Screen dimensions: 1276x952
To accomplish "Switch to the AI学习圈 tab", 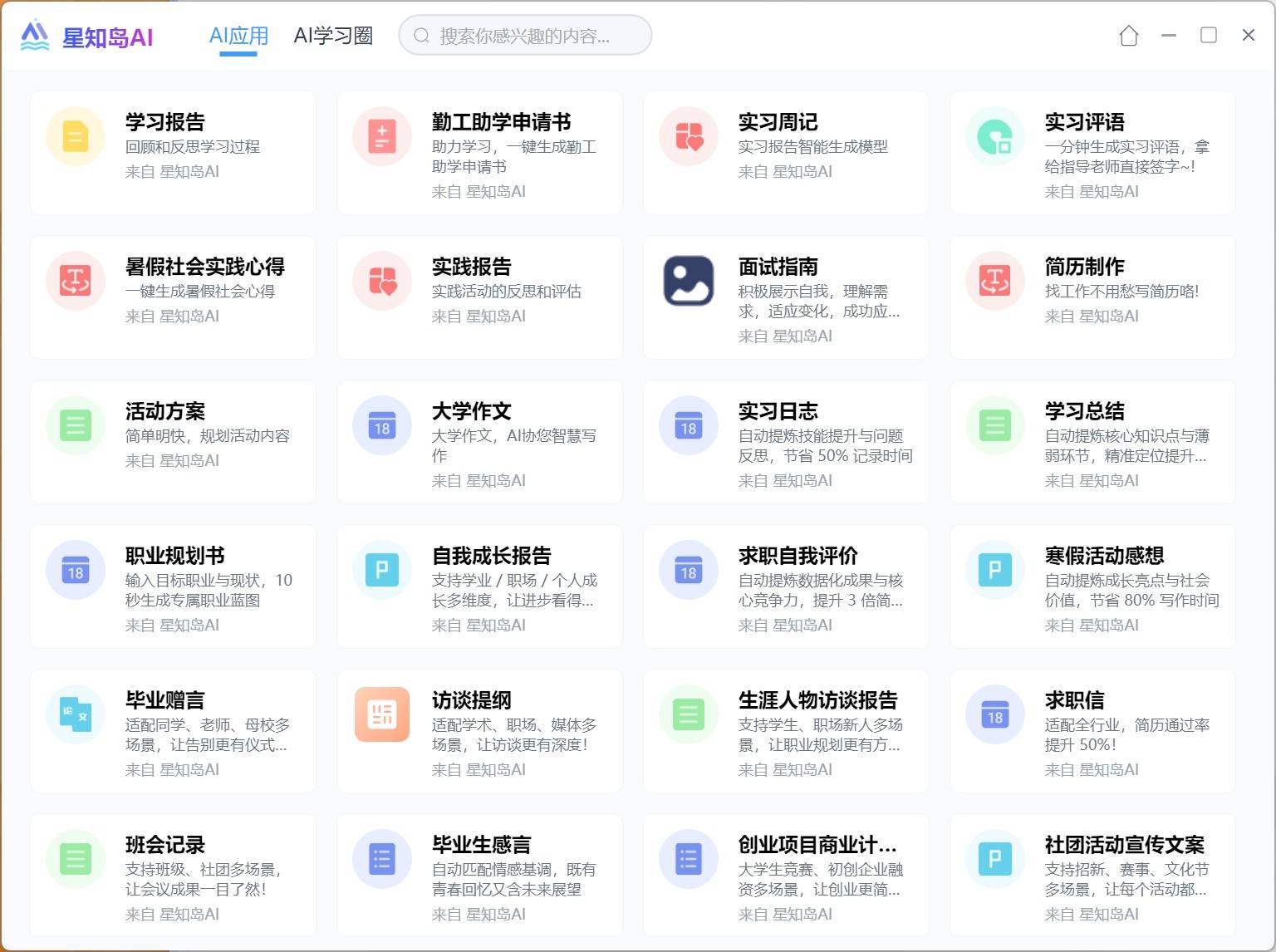I will (333, 36).
